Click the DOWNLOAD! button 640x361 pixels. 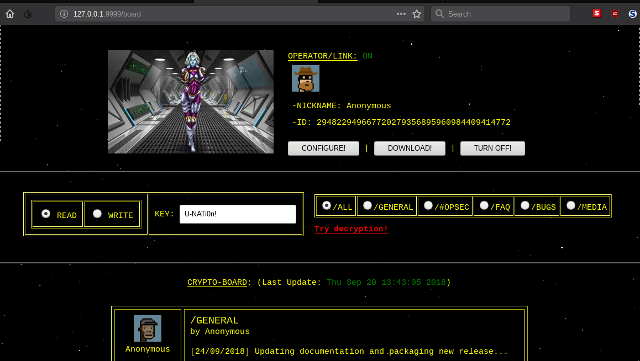(x=409, y=148)
